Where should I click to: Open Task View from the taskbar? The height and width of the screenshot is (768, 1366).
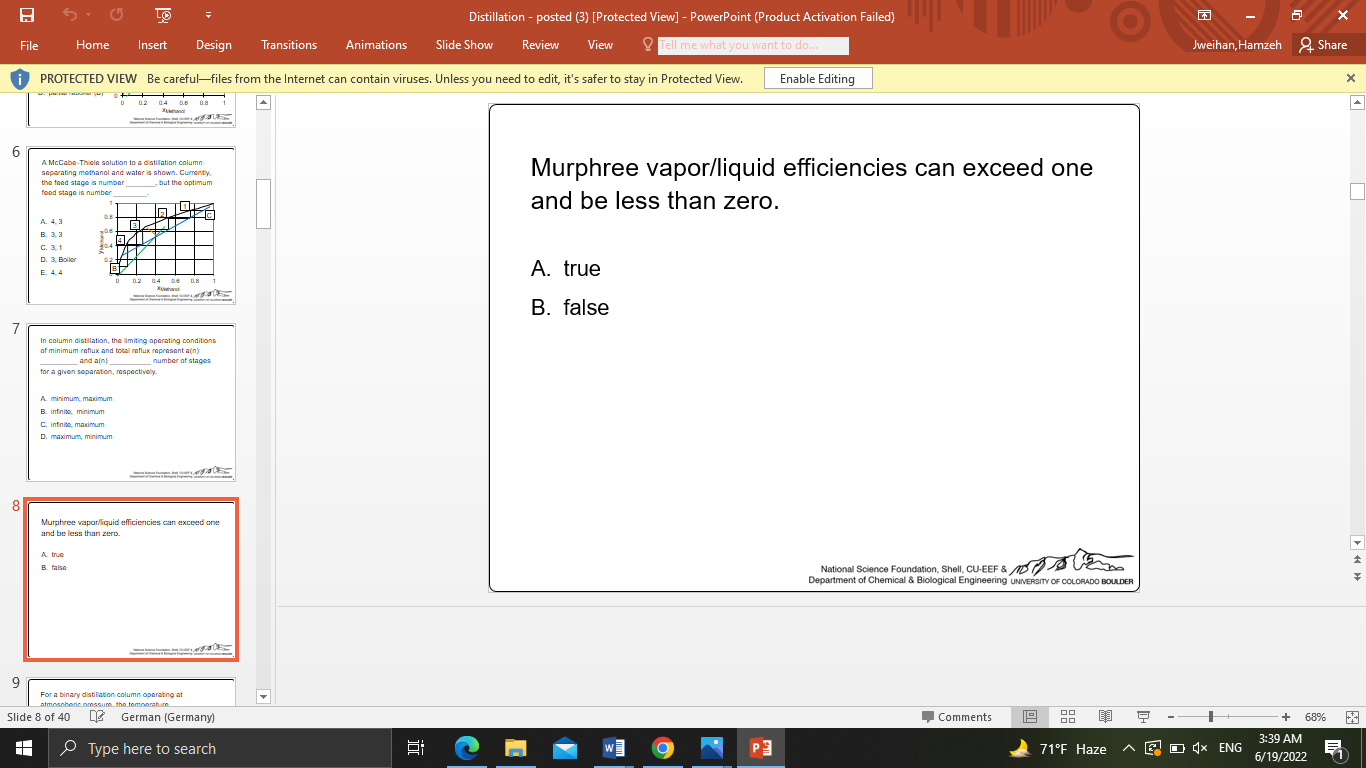pos(417,748)
